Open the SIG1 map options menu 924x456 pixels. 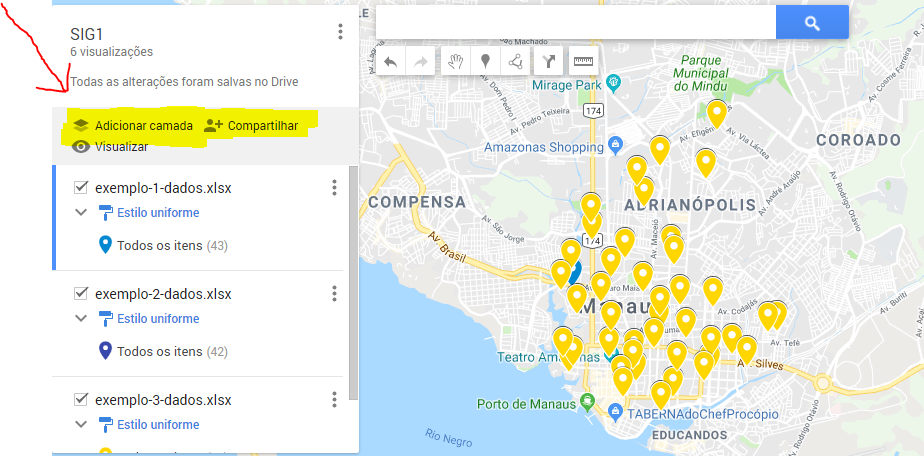point(340,32)
